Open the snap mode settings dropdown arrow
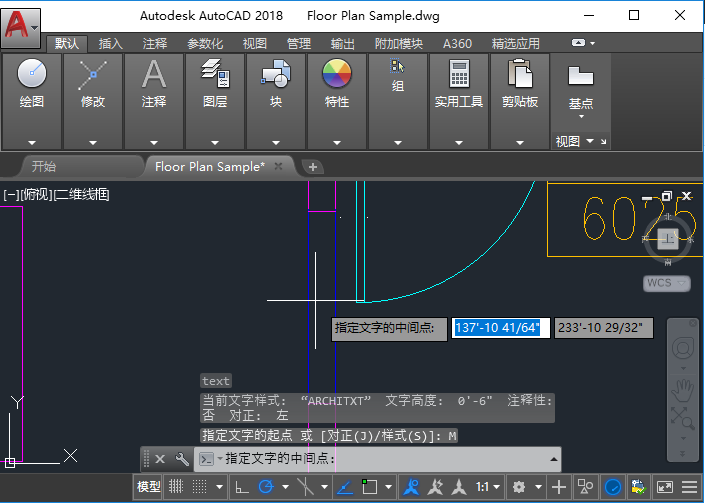 click(219, 487)
